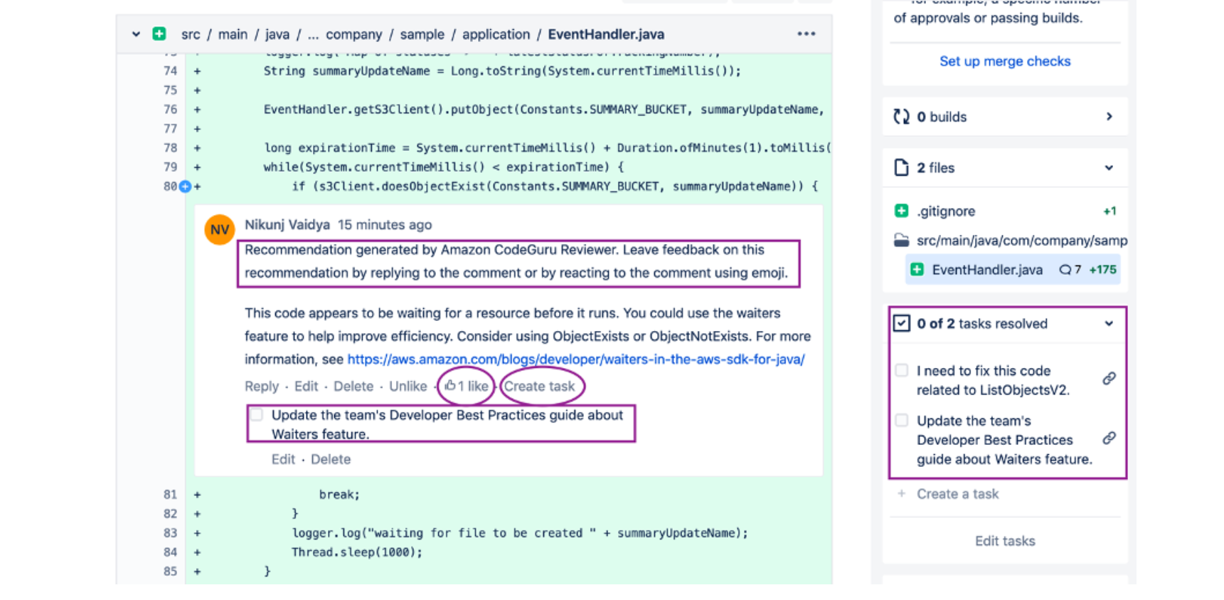
Task: Tick the ListObjectsV2 task checkbox in sidebar
Action: tap(902, 371)
